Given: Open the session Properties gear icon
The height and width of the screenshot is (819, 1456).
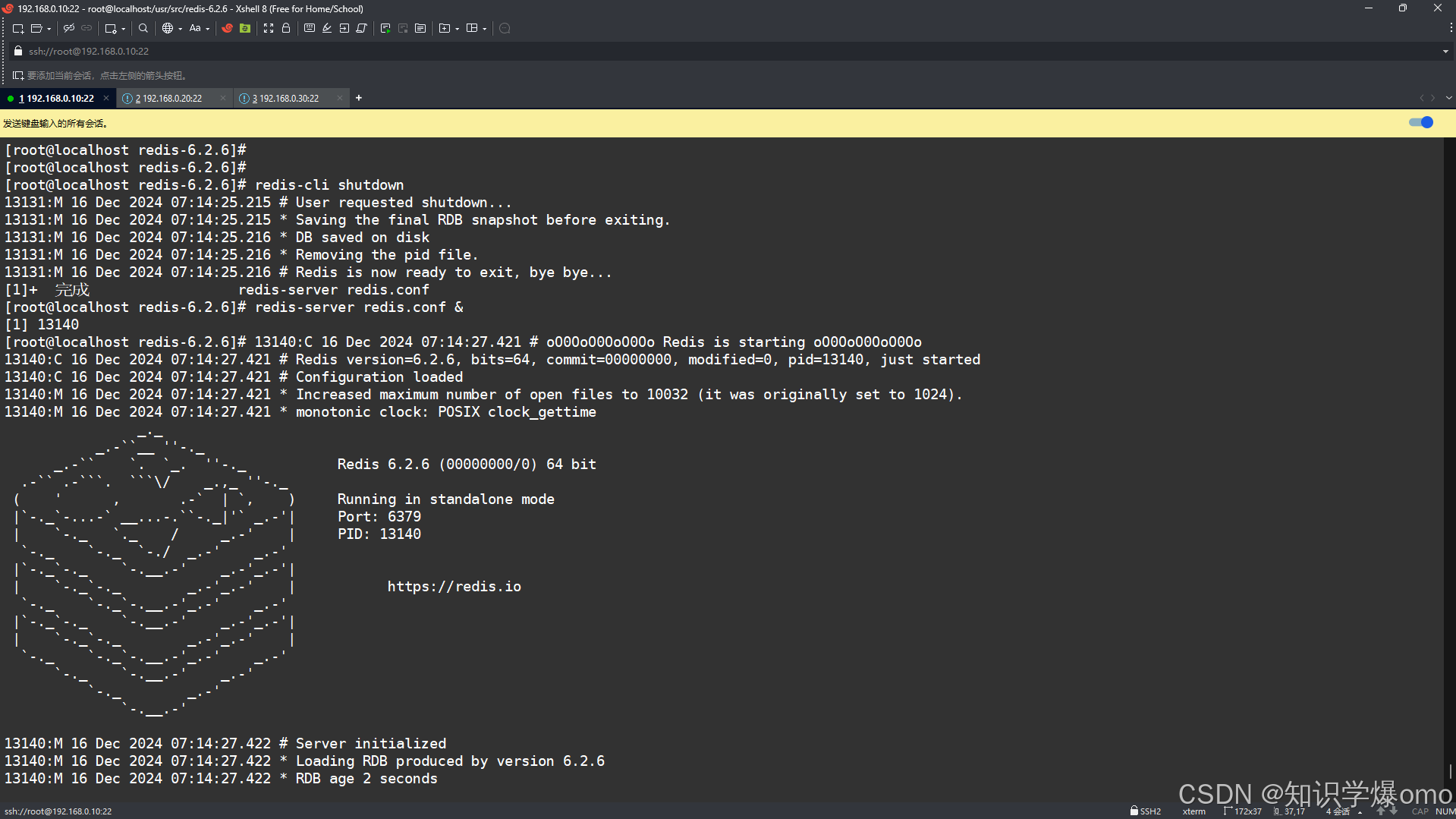Looking at the screenshot, I should tap(111, 28).
